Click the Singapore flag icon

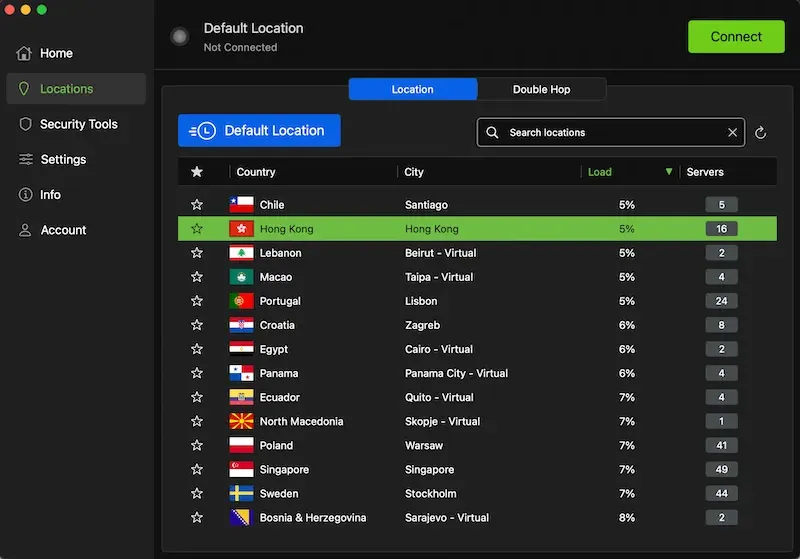241,469
